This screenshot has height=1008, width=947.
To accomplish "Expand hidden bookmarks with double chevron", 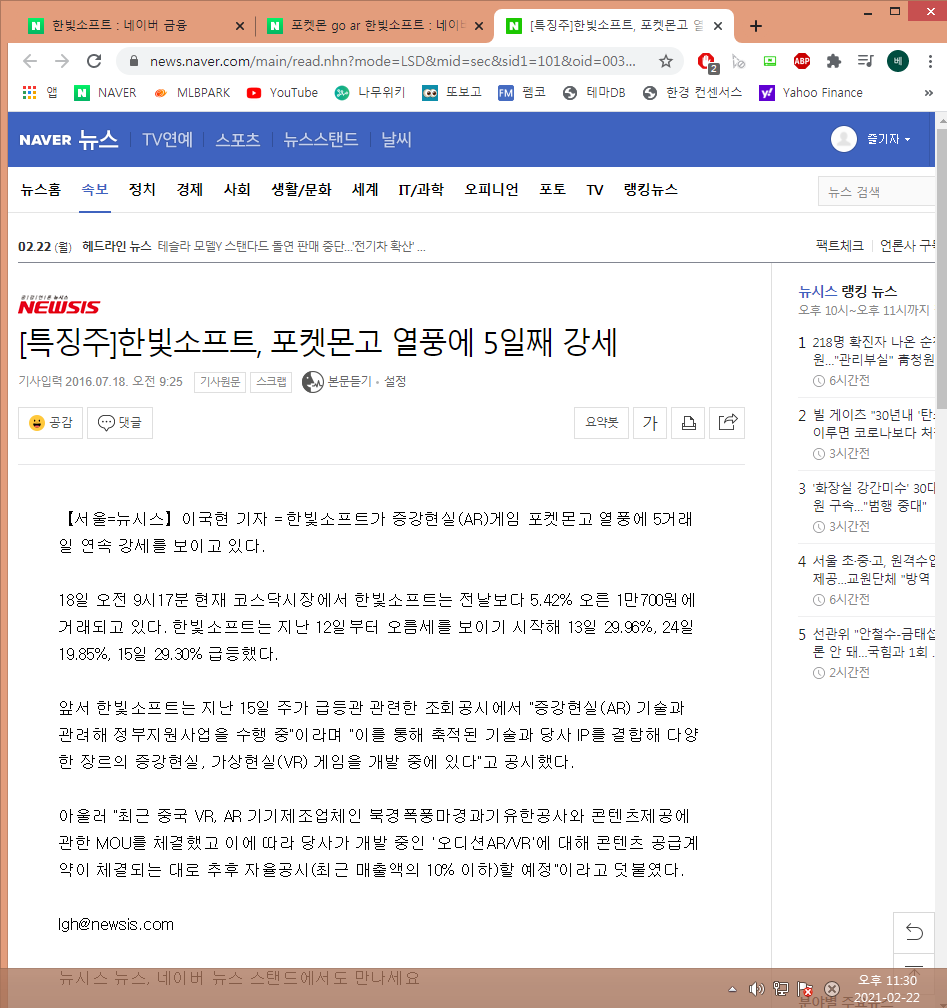I will tap(928, 93).
